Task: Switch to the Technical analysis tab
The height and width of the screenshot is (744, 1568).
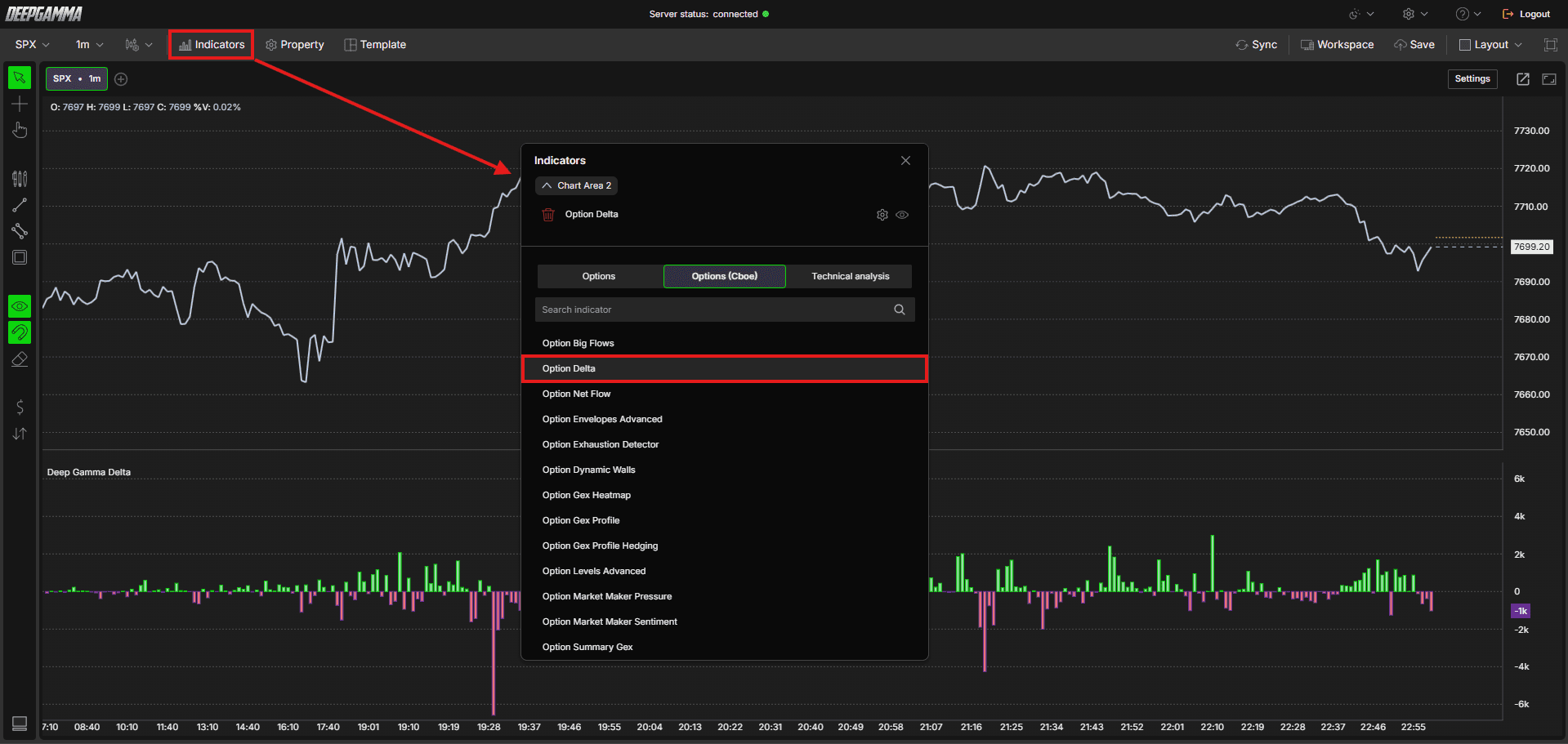Action: click(851, 276)
